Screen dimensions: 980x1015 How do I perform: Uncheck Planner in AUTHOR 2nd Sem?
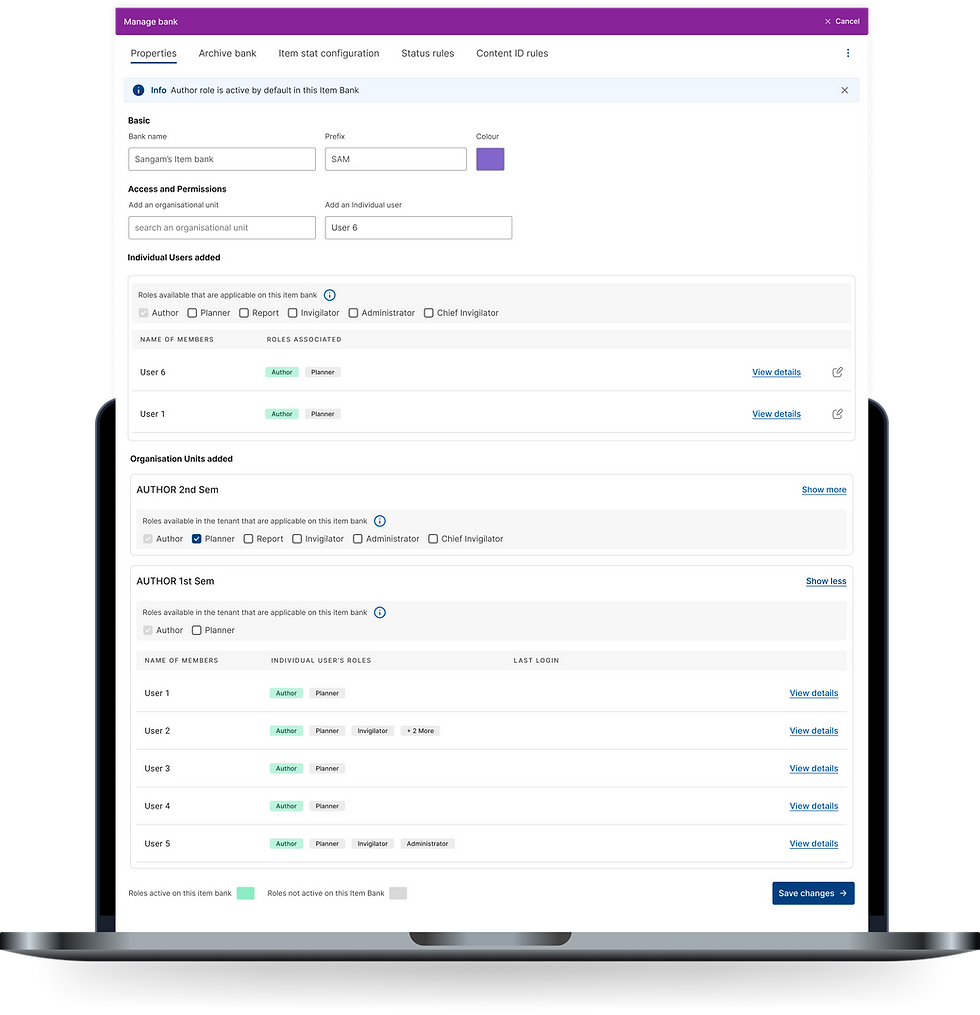point(197,539)
